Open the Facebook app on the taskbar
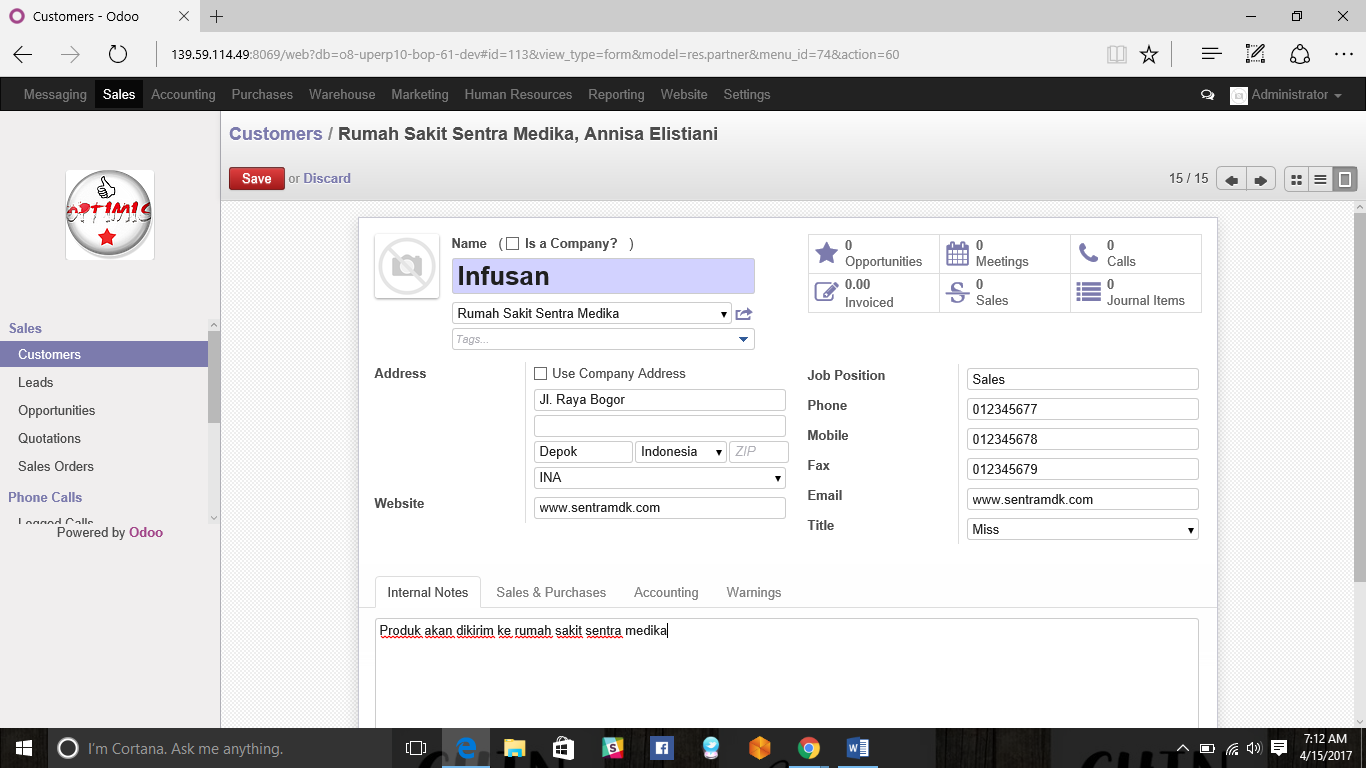 tap(662, 748)
